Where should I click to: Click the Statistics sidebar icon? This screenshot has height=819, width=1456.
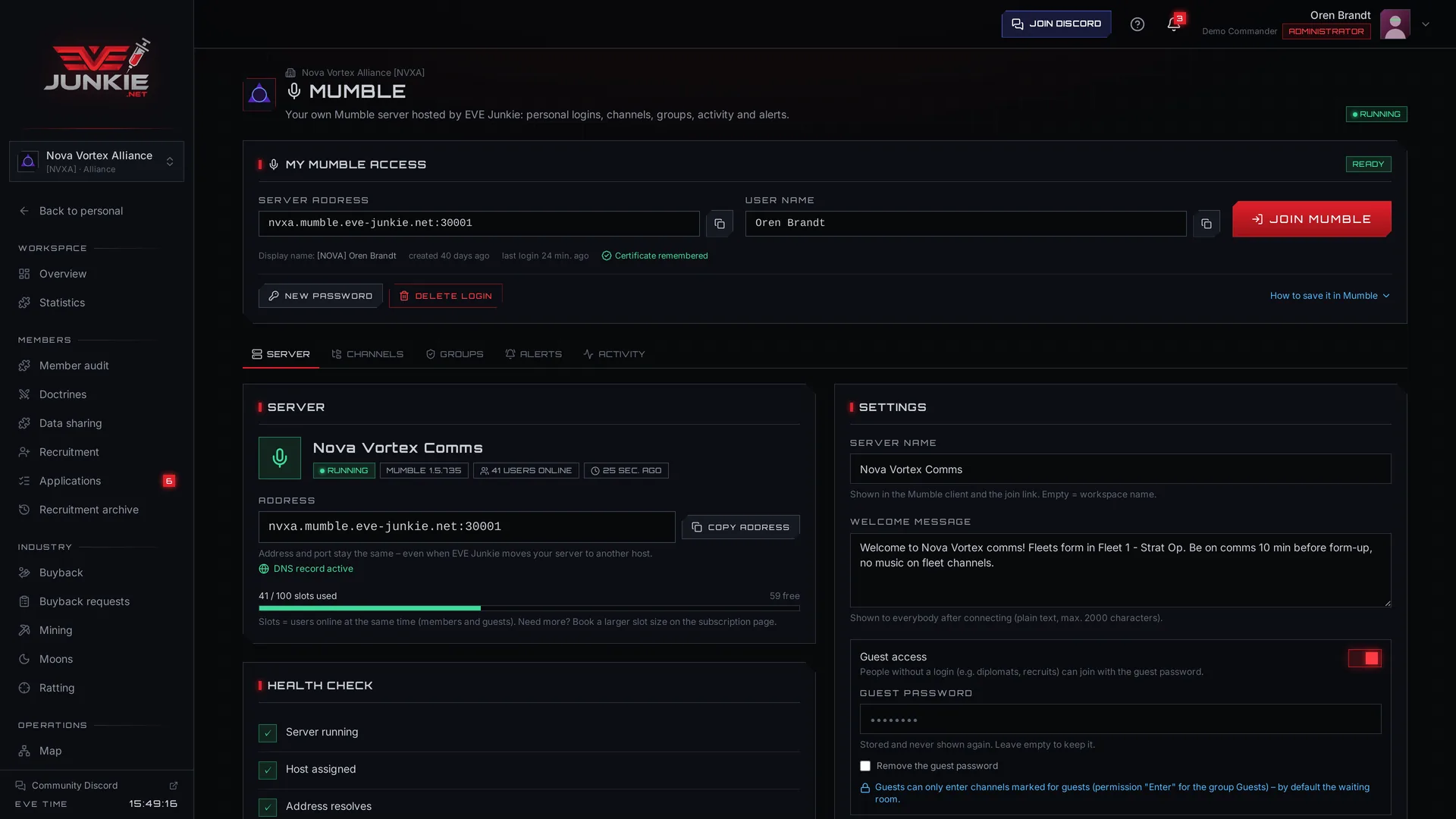[24, 303]
